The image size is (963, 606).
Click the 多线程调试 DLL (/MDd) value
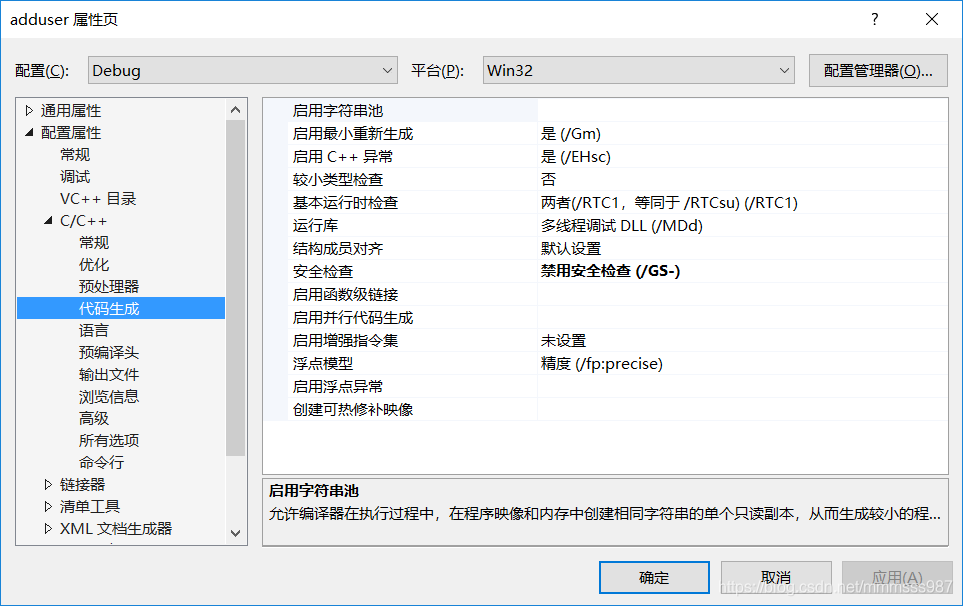tap(622, 226)
